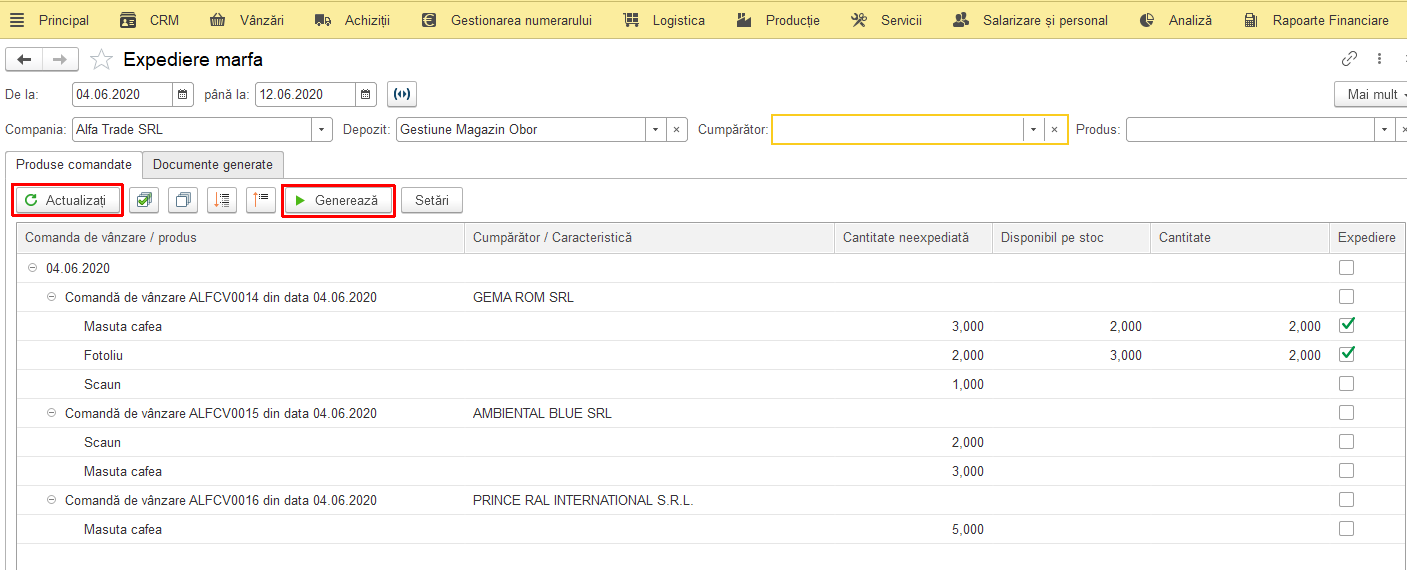
Task: Expand all tree levels icon
Action: pos(222,200)
